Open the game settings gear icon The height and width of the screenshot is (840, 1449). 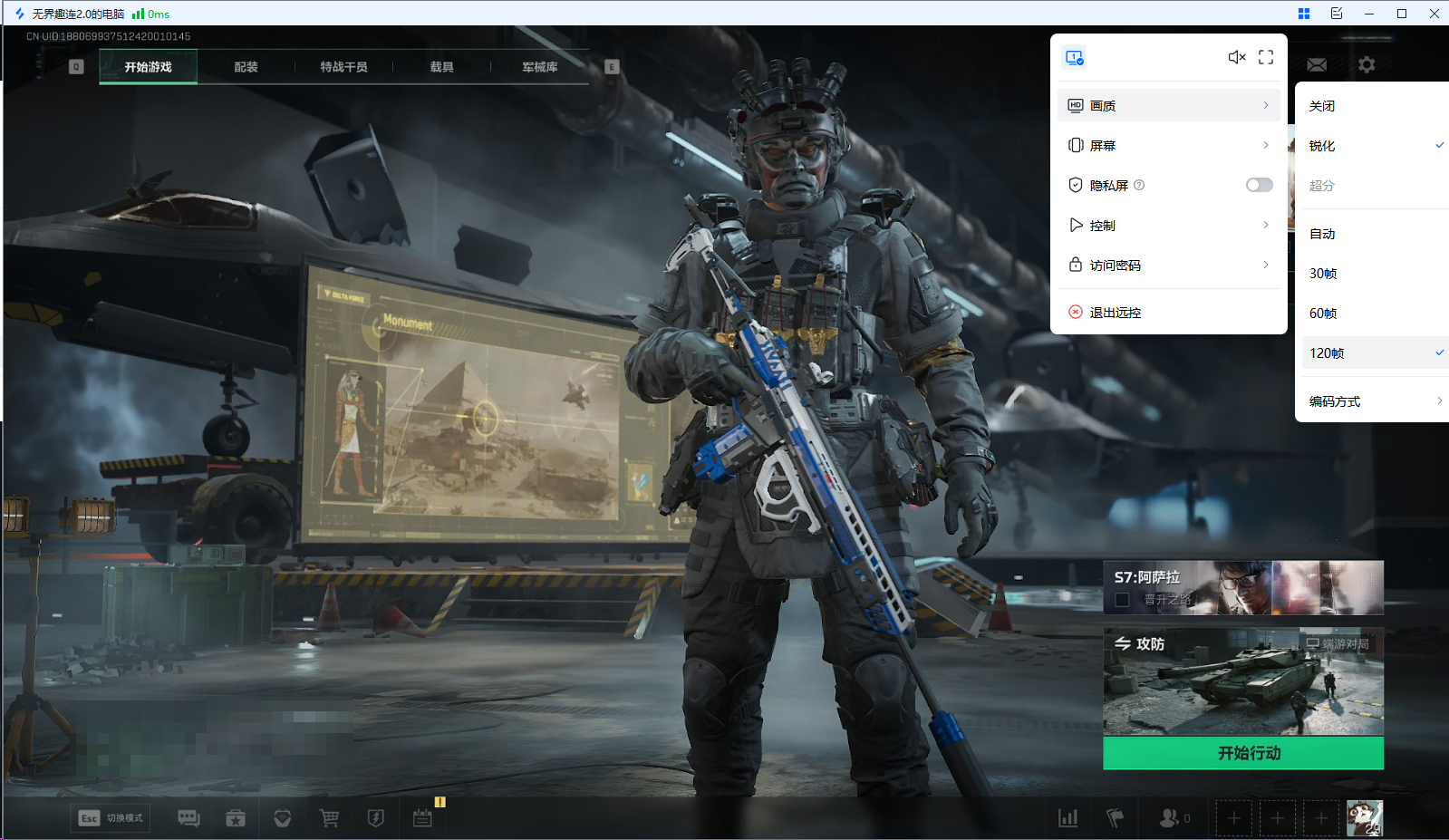point(1367,65)
